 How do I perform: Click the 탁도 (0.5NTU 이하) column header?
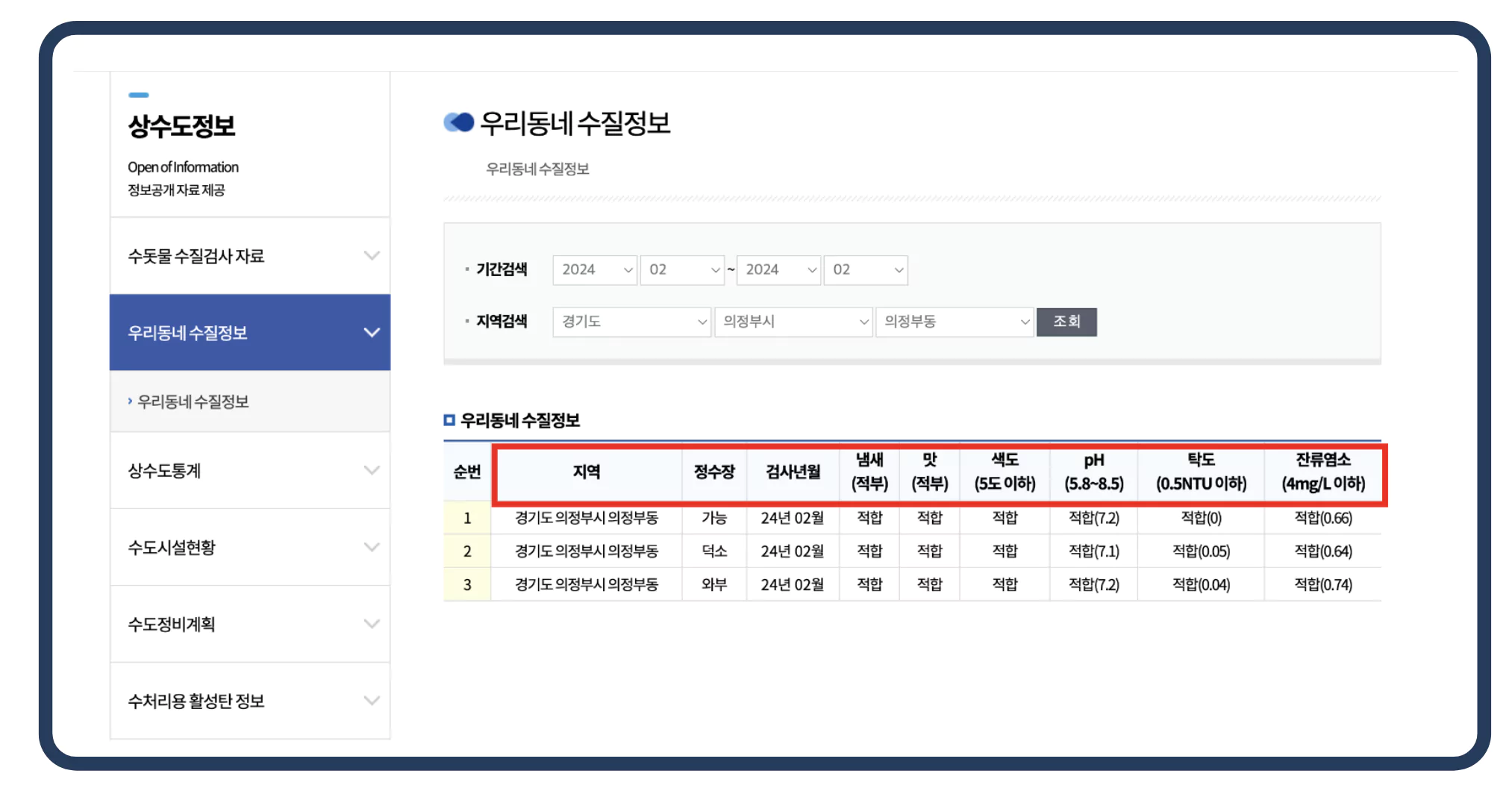click(x=1201, y=472)
